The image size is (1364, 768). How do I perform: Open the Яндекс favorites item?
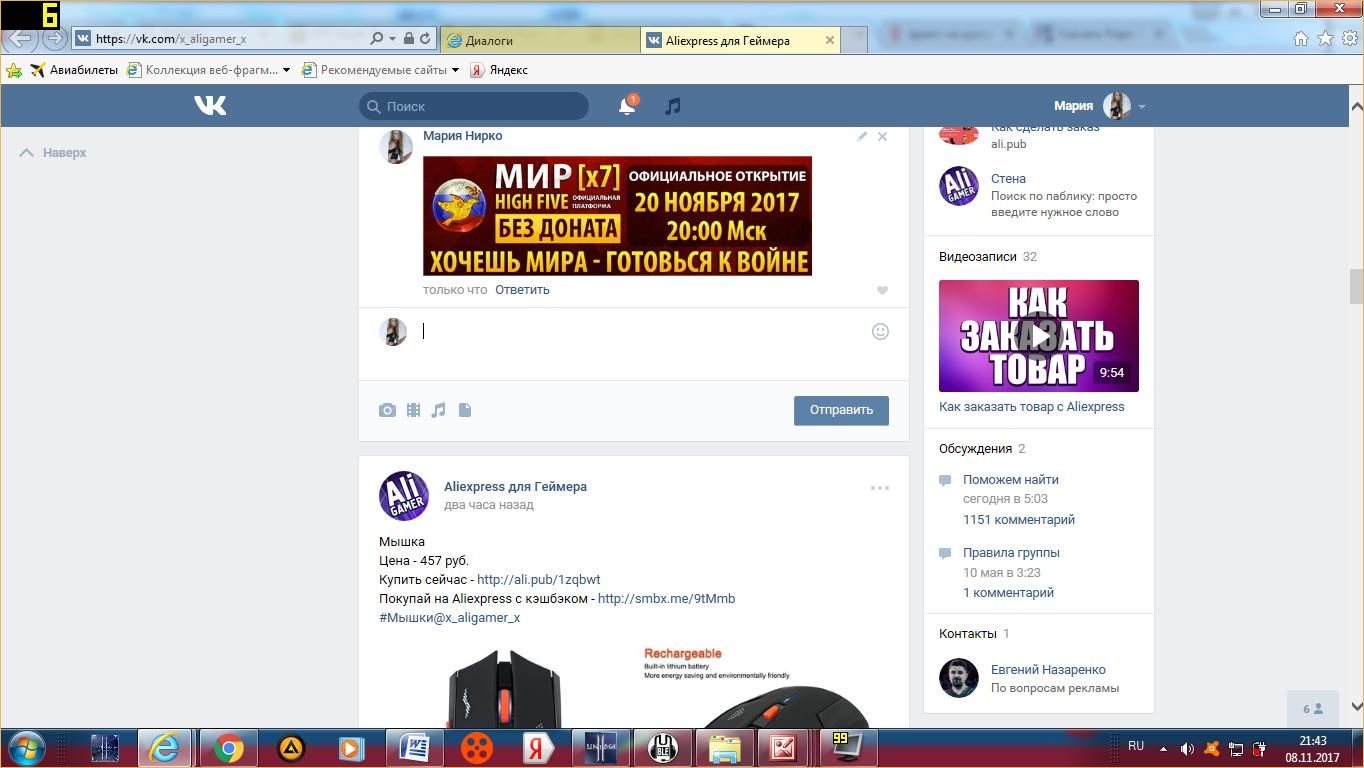coord(499,70)
